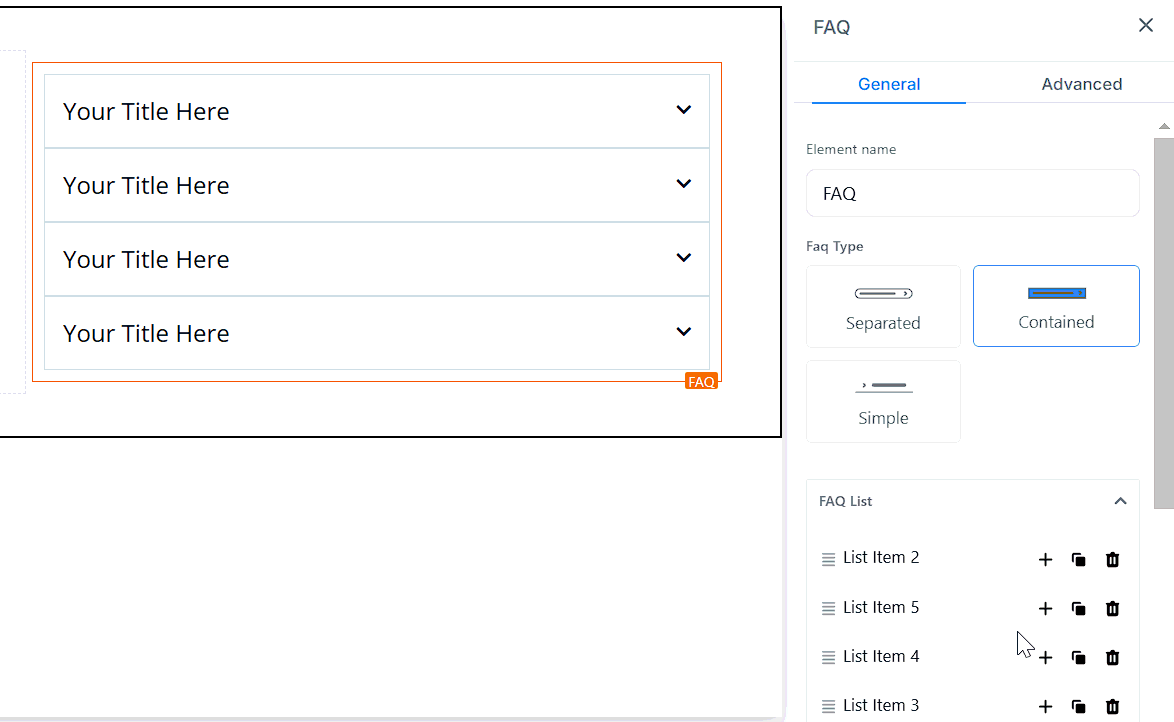Click the Element name input field
The height and width of the screenshot is (722, 1174).
972,193
